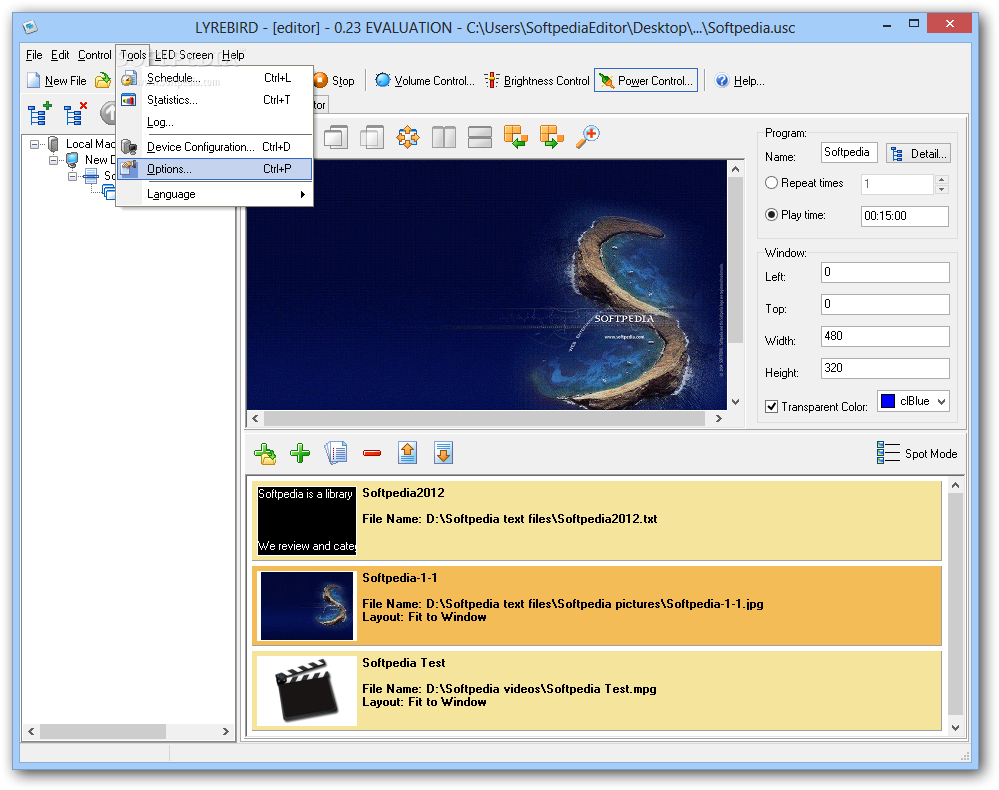Screen dimensions: 999x790
Task: Click the Height field showing 320
Action: coord(885,368)
